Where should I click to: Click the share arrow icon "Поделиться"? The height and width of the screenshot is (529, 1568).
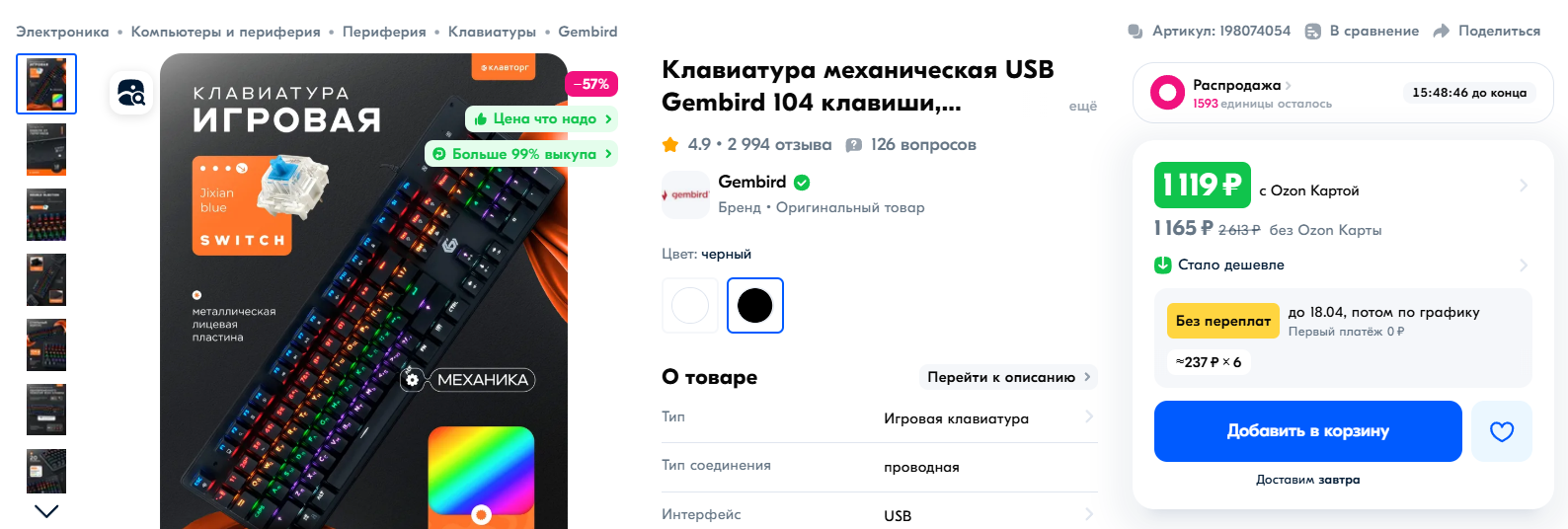(1442, 32)
